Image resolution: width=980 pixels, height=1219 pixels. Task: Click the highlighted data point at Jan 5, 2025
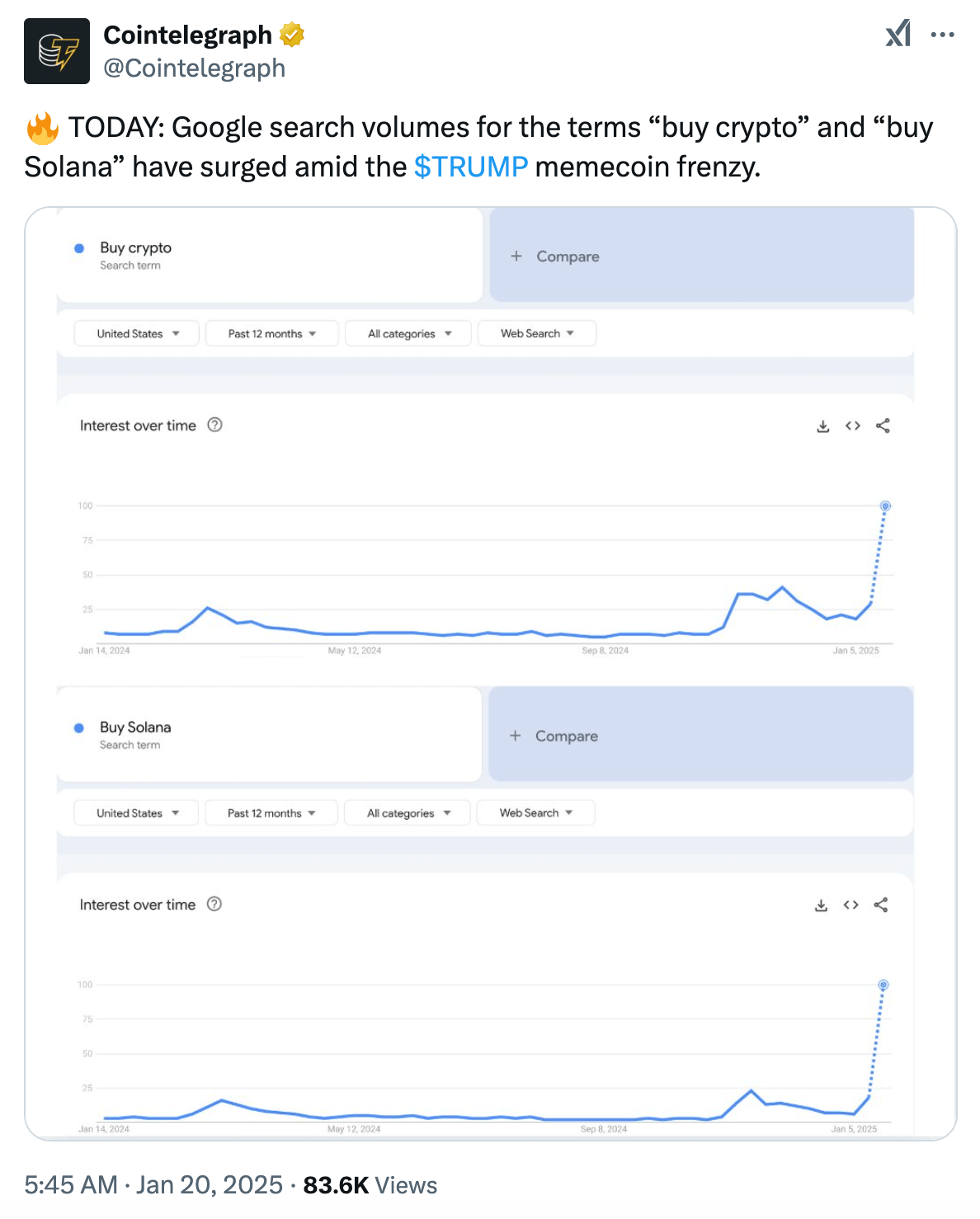(x=883, y=506)
